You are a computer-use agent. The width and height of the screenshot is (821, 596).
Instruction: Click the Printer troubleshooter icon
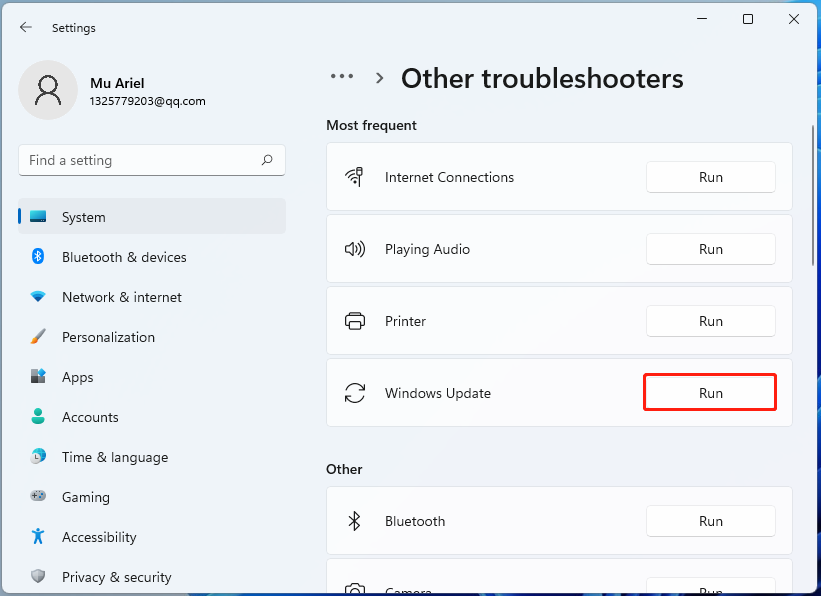354,321
